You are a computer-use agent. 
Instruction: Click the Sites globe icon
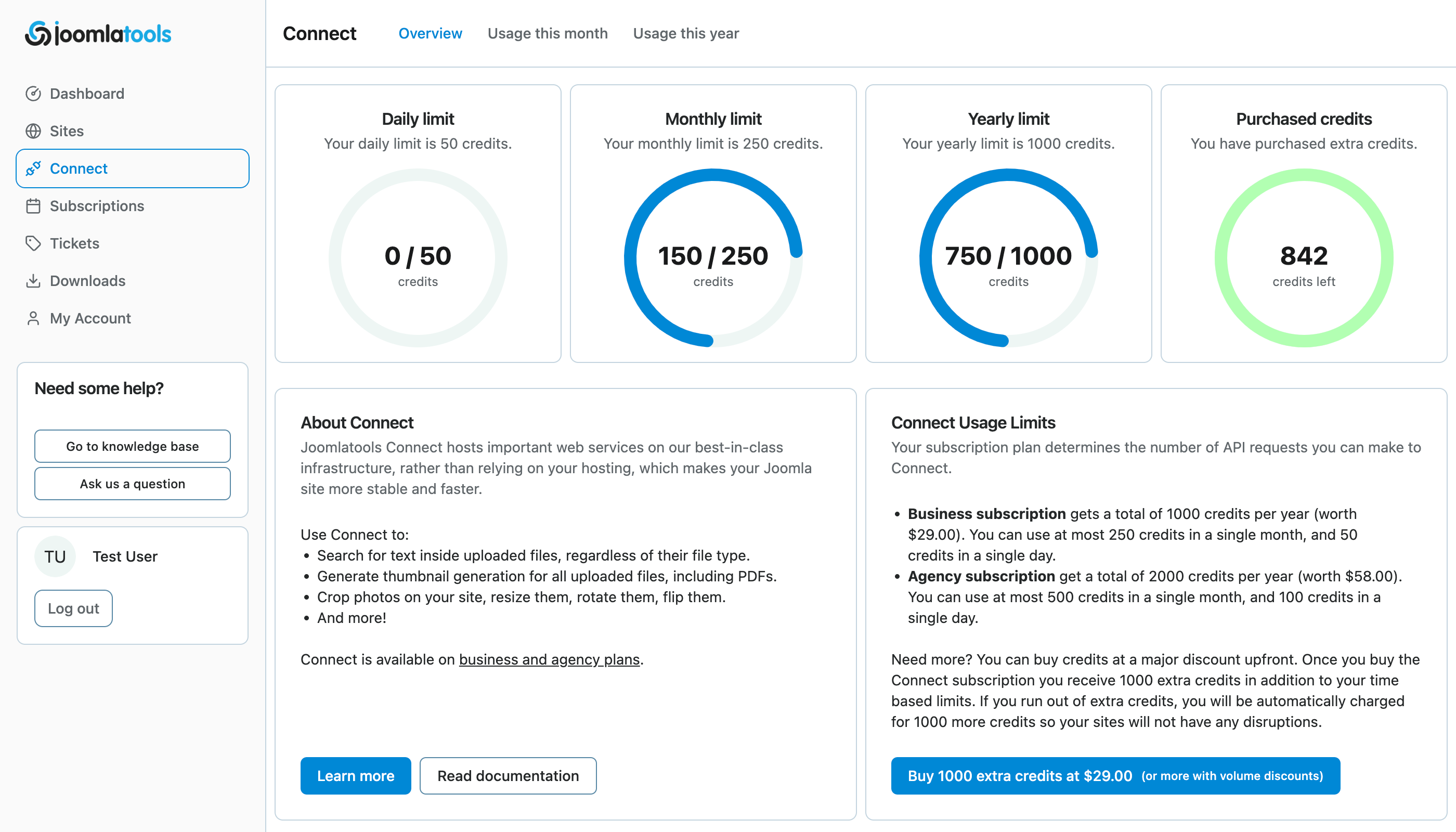point(33,131)
